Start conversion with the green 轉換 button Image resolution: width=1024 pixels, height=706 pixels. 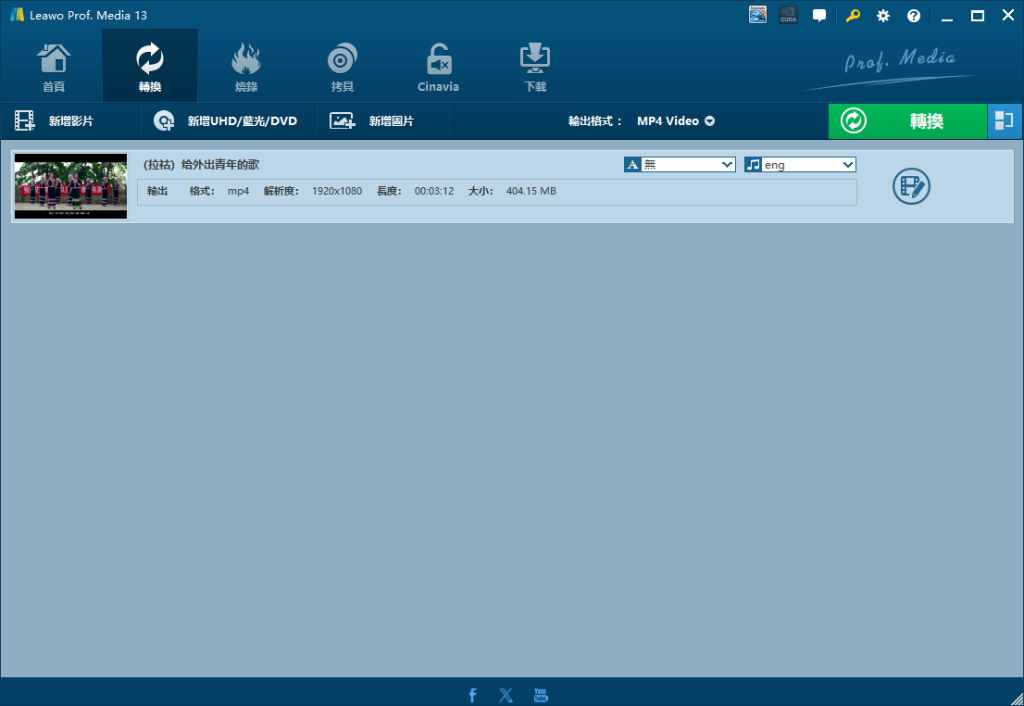(907, 121)
